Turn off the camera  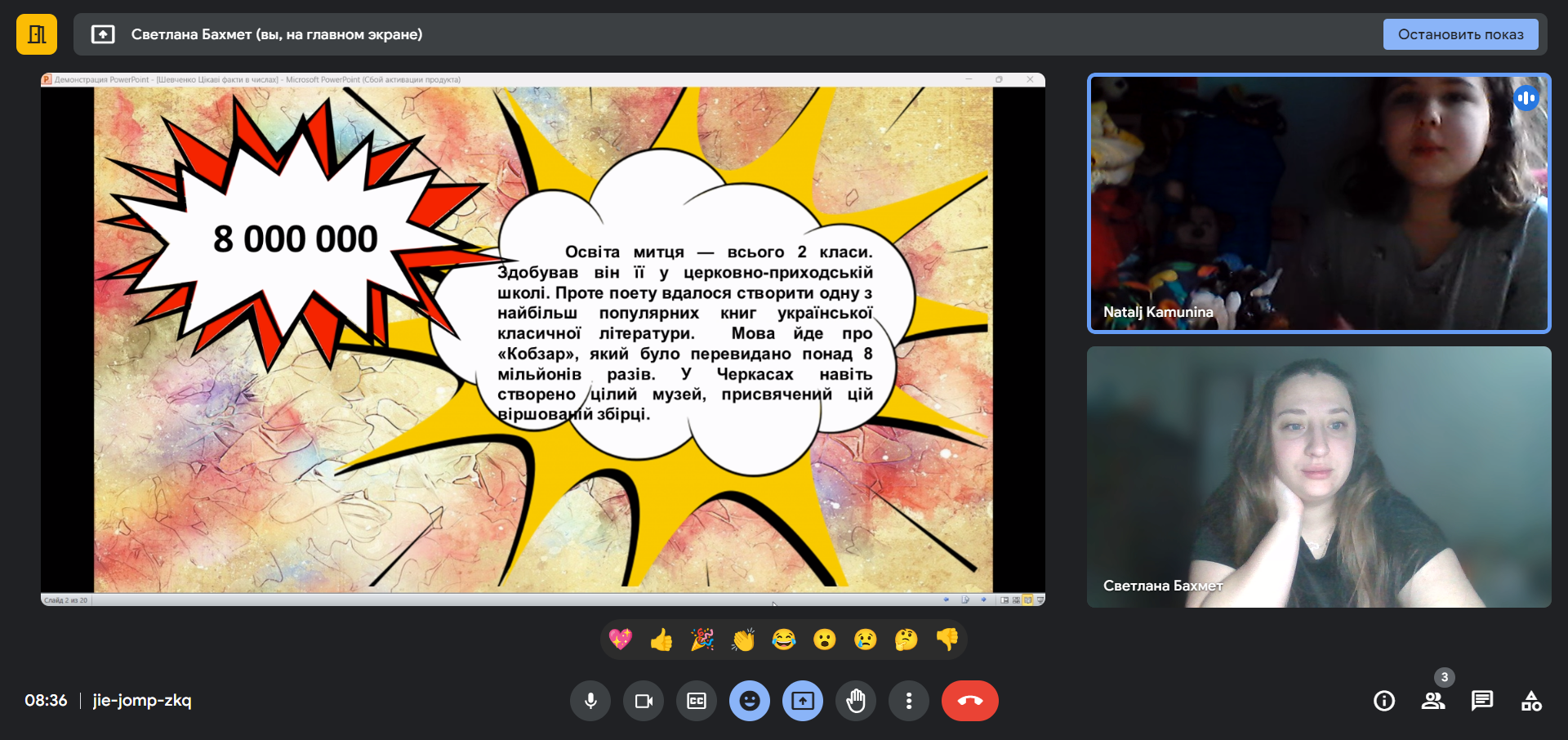click(x=644, y=701)
